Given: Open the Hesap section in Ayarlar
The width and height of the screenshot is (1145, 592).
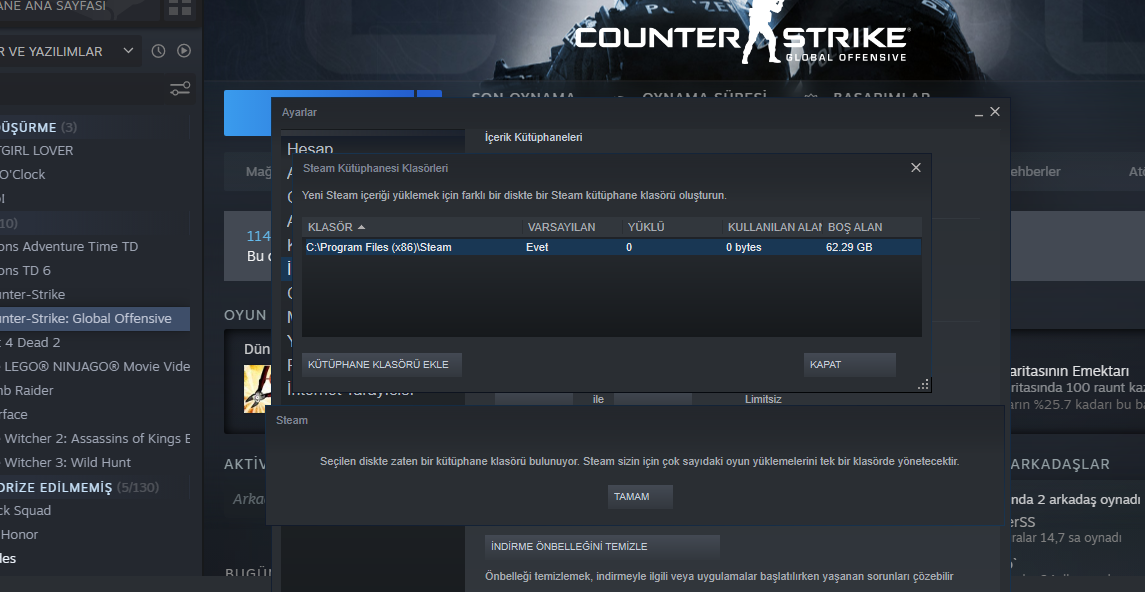Looking at the screenshot, I should click(310, 148).
